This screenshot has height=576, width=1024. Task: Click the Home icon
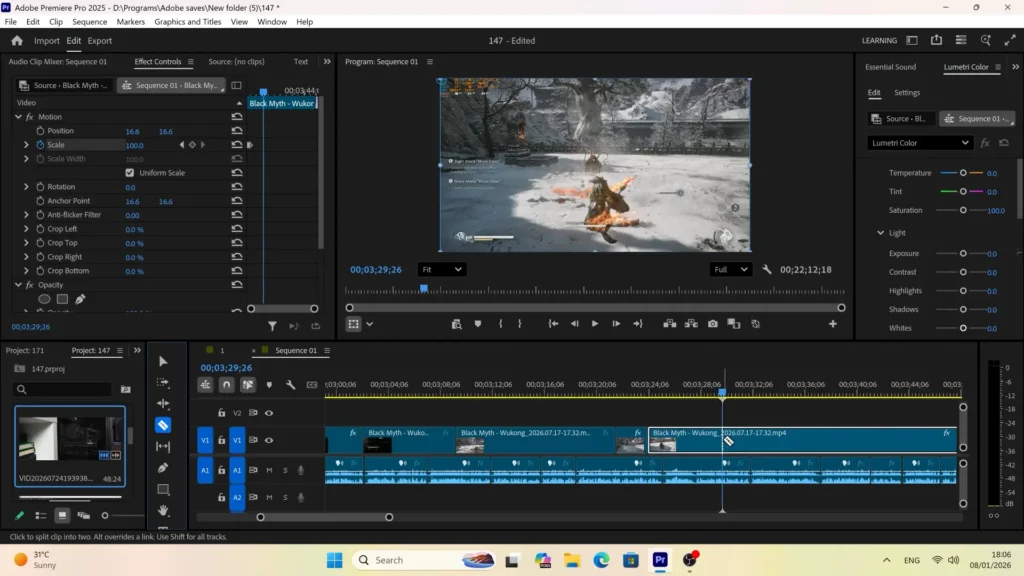click(17, 40)
